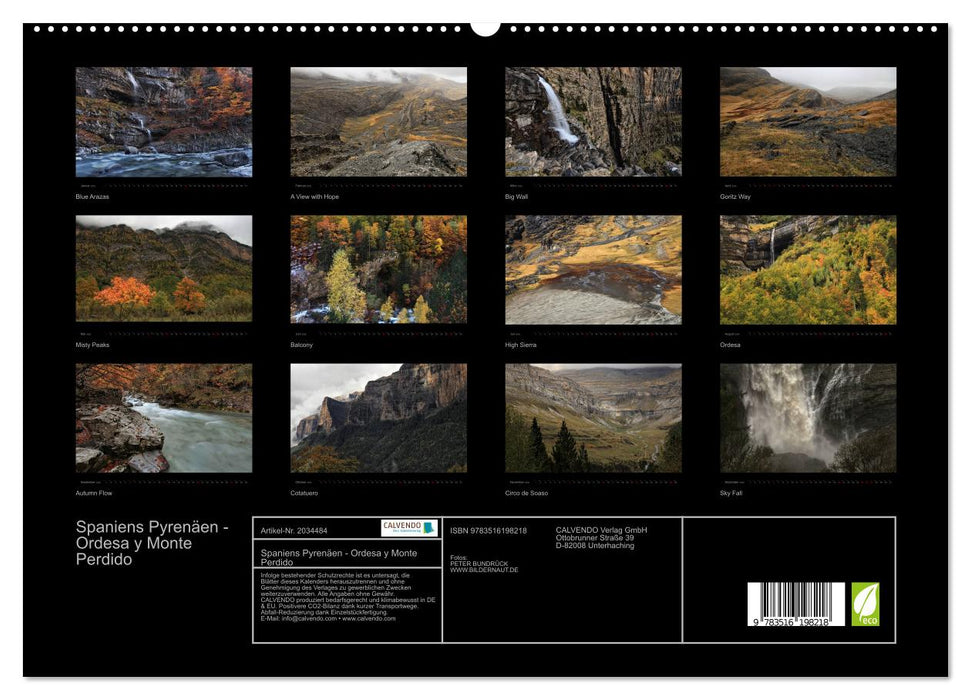This screenshot has height=700, width=971.
Task: Open the Cotatuero cliff image
Action: point(377,422)
